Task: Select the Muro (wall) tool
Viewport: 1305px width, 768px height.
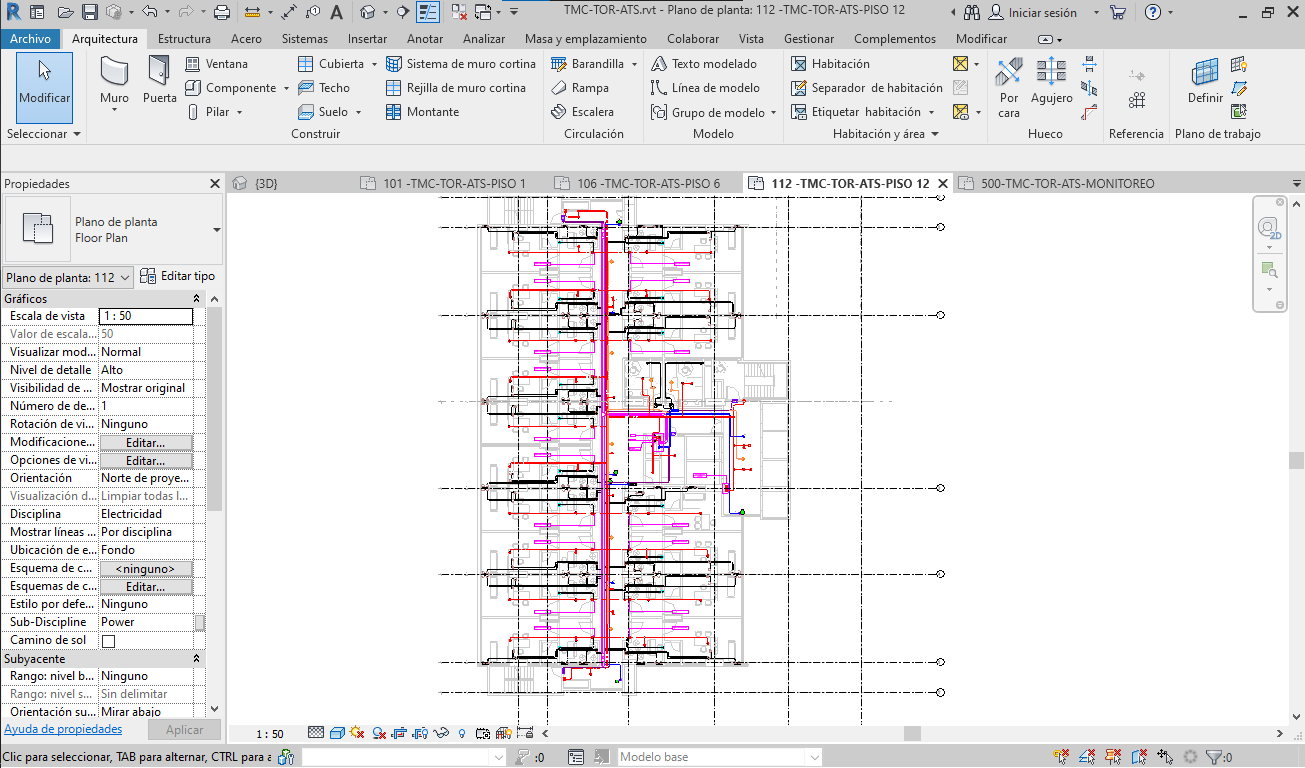Action: click(x=114, y=81)
